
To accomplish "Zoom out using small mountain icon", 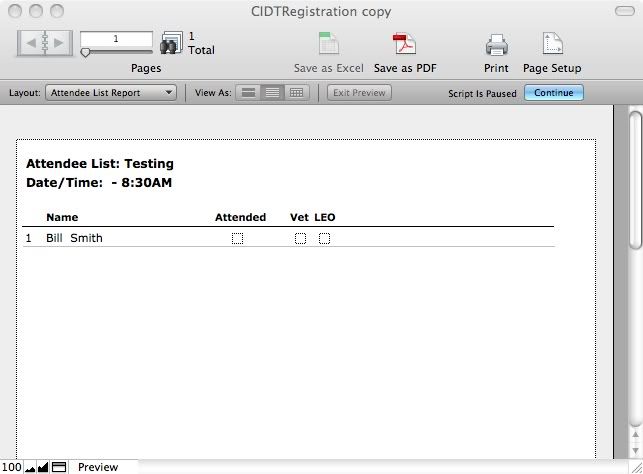I will pos(30,468).
